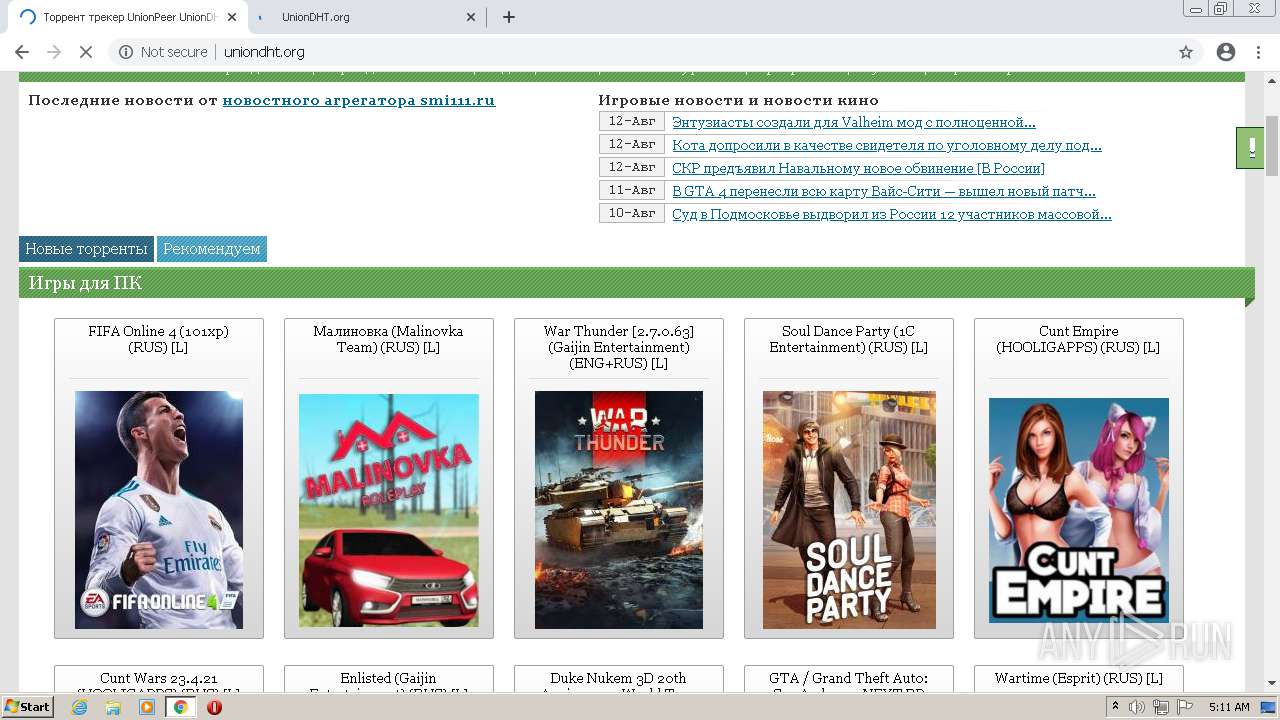Select the Рекомендуем tab
The height and width of the screenshot is (720, 1280).
(212, 249)
